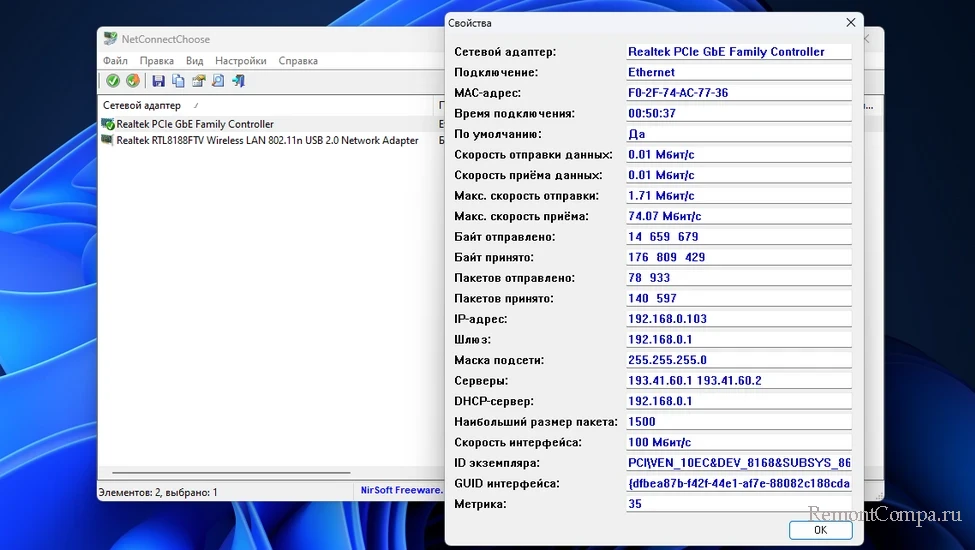Click the По умолчанию field showing Да
Screen dimensions: 975x550
[x=739, y=134]
